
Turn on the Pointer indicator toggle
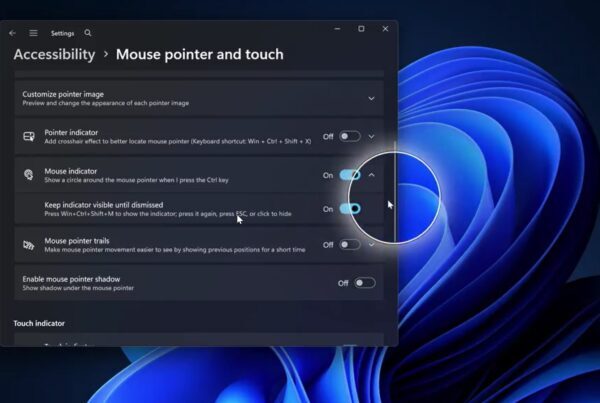tap(350, 136)
